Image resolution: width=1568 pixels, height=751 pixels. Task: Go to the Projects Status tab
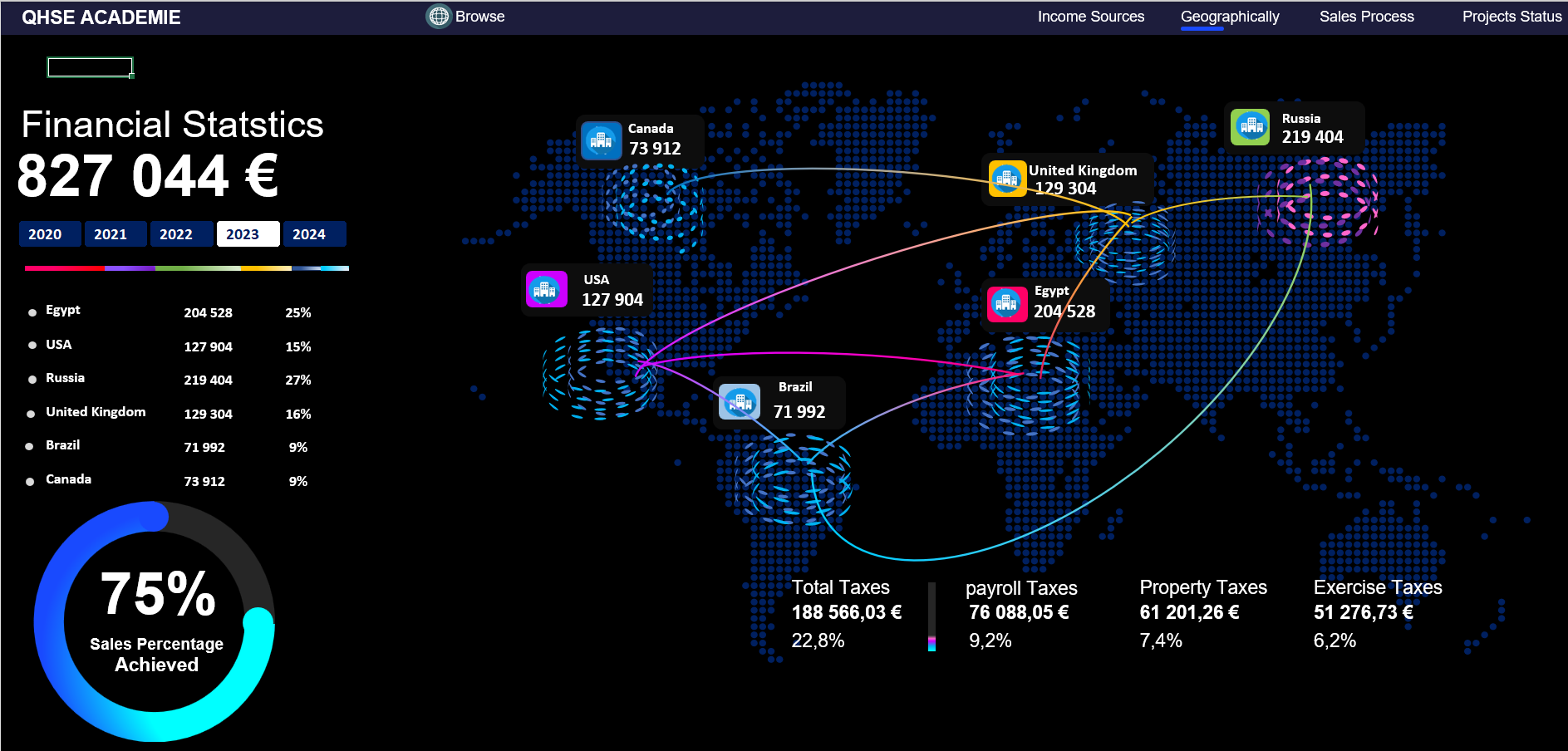pyautogui.click(x=1511, y=17)
